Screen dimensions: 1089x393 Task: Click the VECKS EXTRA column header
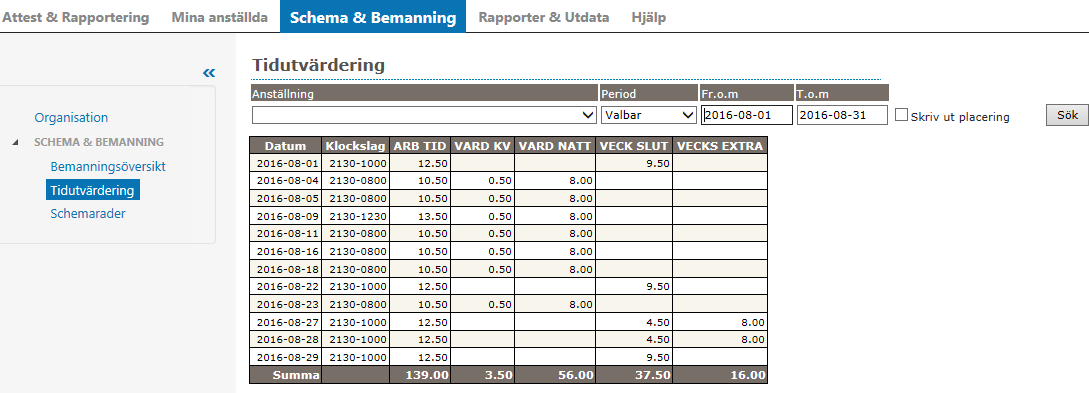click(720, 146)
